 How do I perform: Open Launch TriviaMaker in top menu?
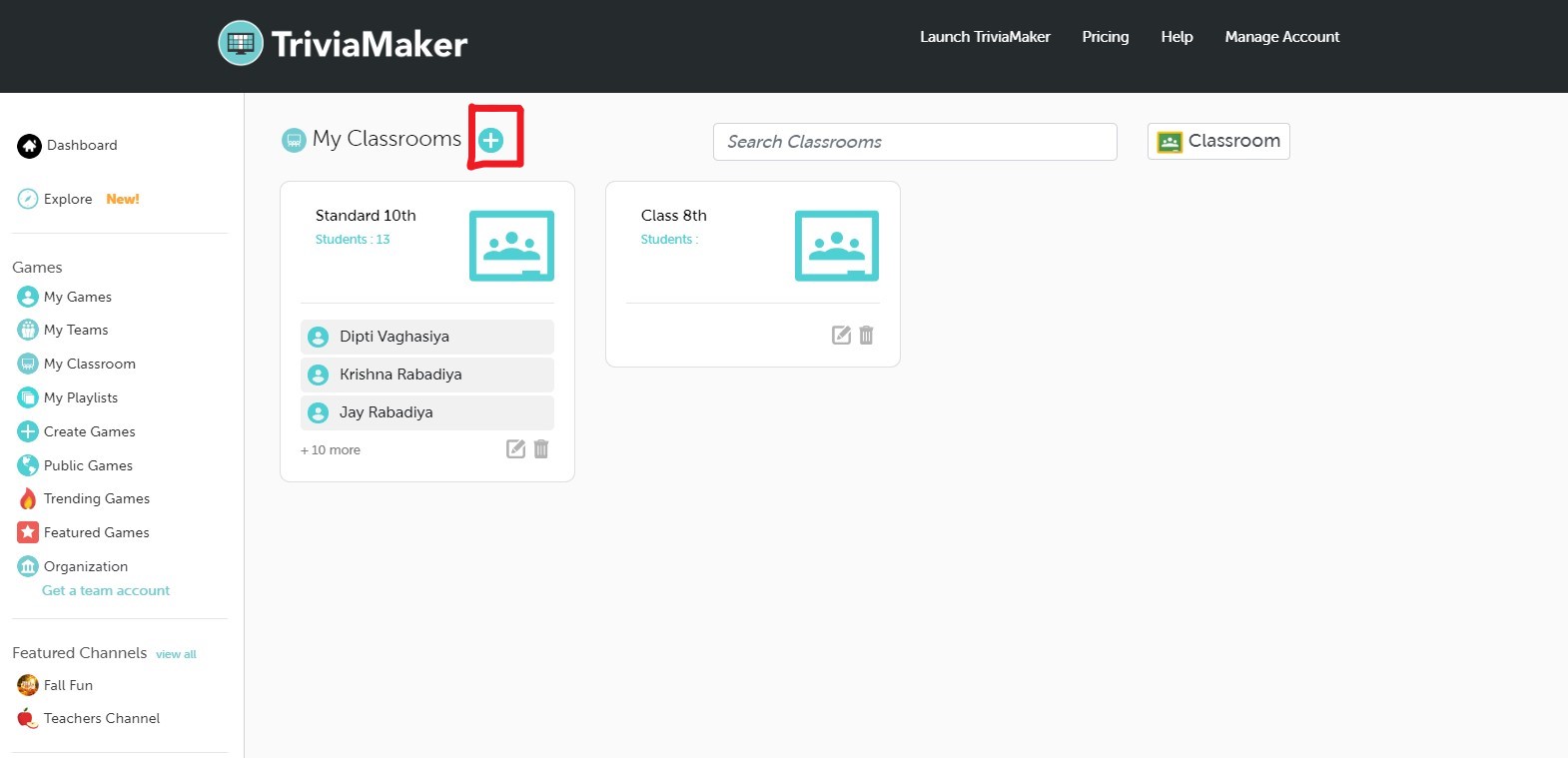pos(984,37)
